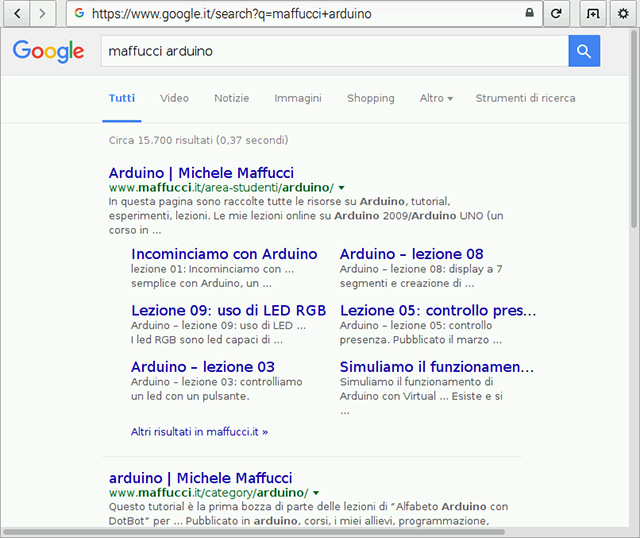Screen dimensions: 640x538
Task: Click the browser forward arrow button
Action: 43,14
